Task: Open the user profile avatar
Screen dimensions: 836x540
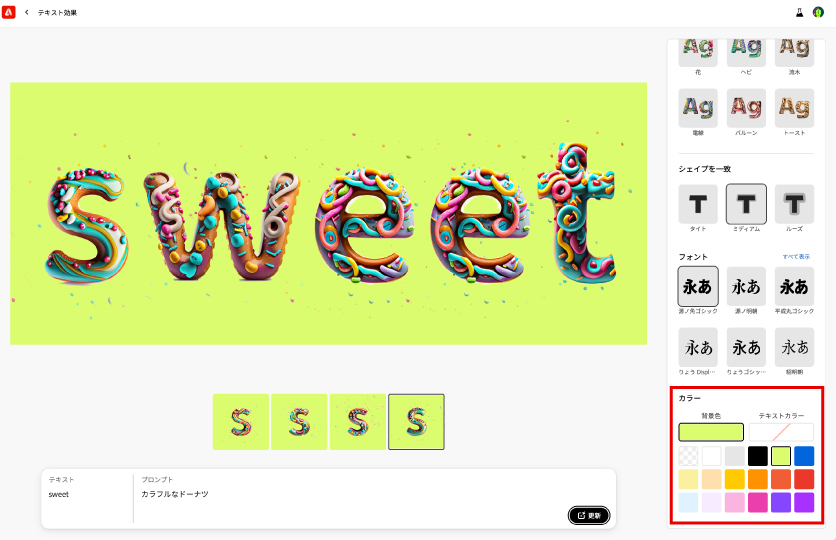Action: (x=818, y=12)
